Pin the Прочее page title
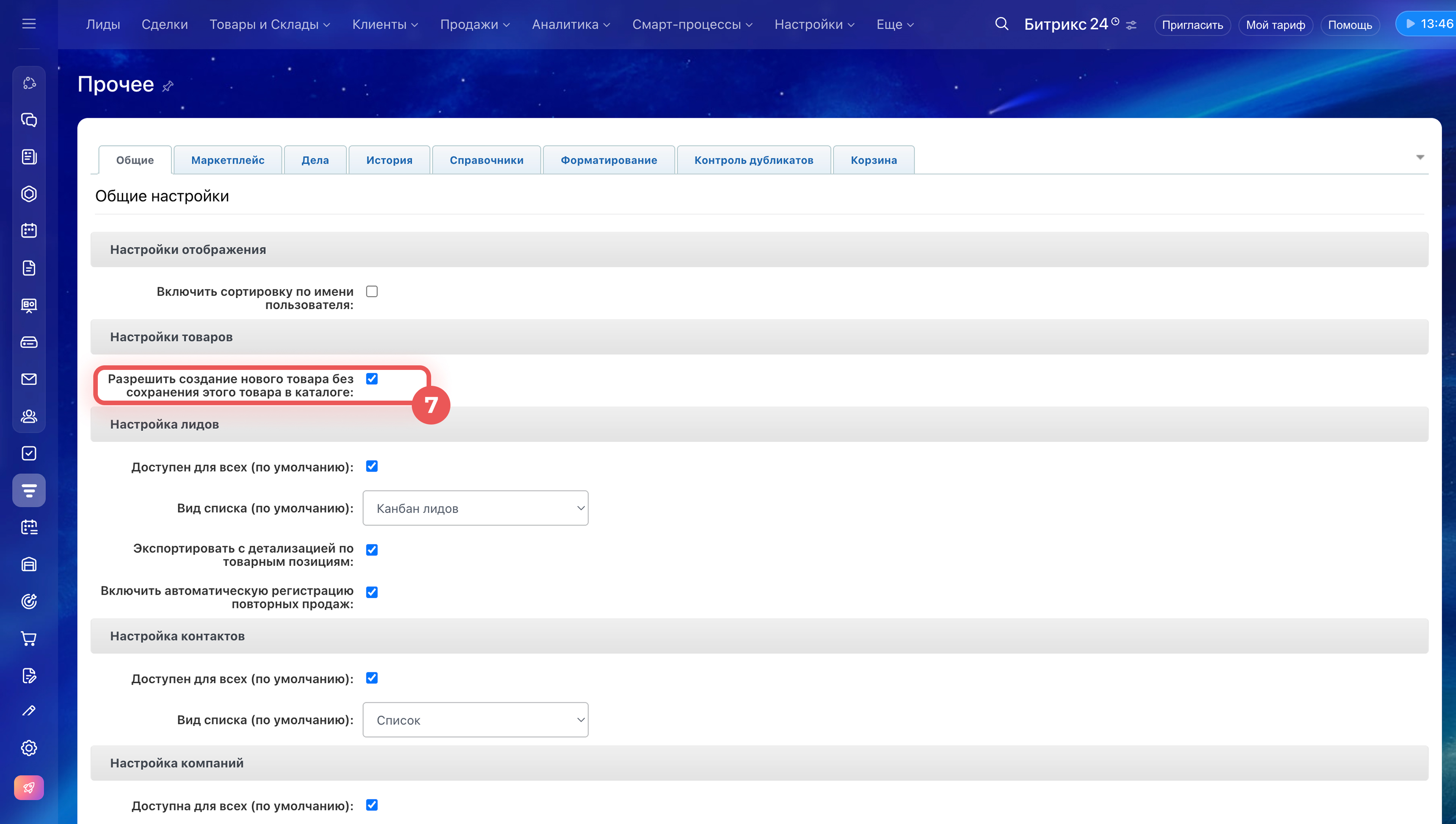 167,86
